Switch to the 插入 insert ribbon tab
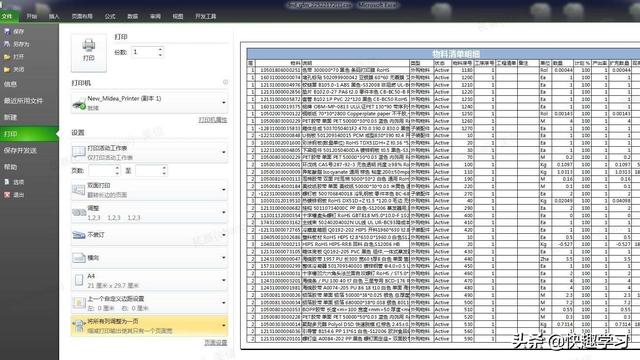This screenshot has width=640, height=360. [54, 16]
